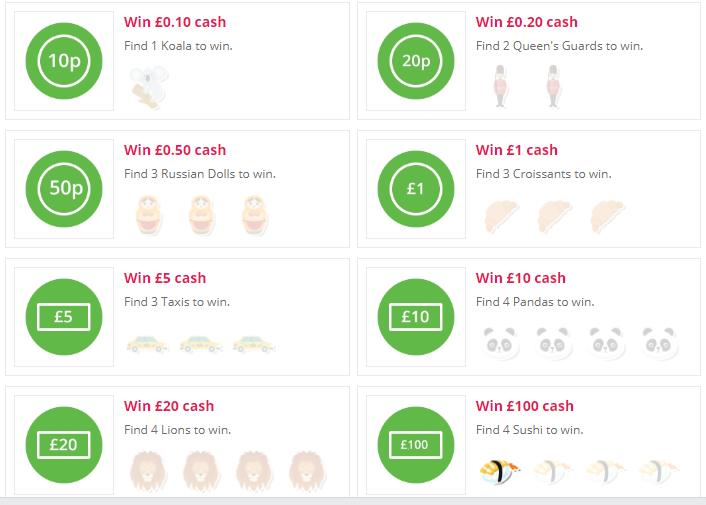Image resolution: width=706 pixels, height=505 pixels.
Task: Click the 'Win £5 cash' heading
Action: tap(165, 278)
